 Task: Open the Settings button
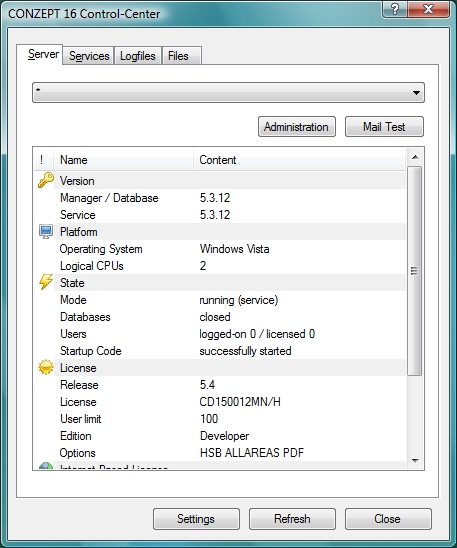[196, 519]
